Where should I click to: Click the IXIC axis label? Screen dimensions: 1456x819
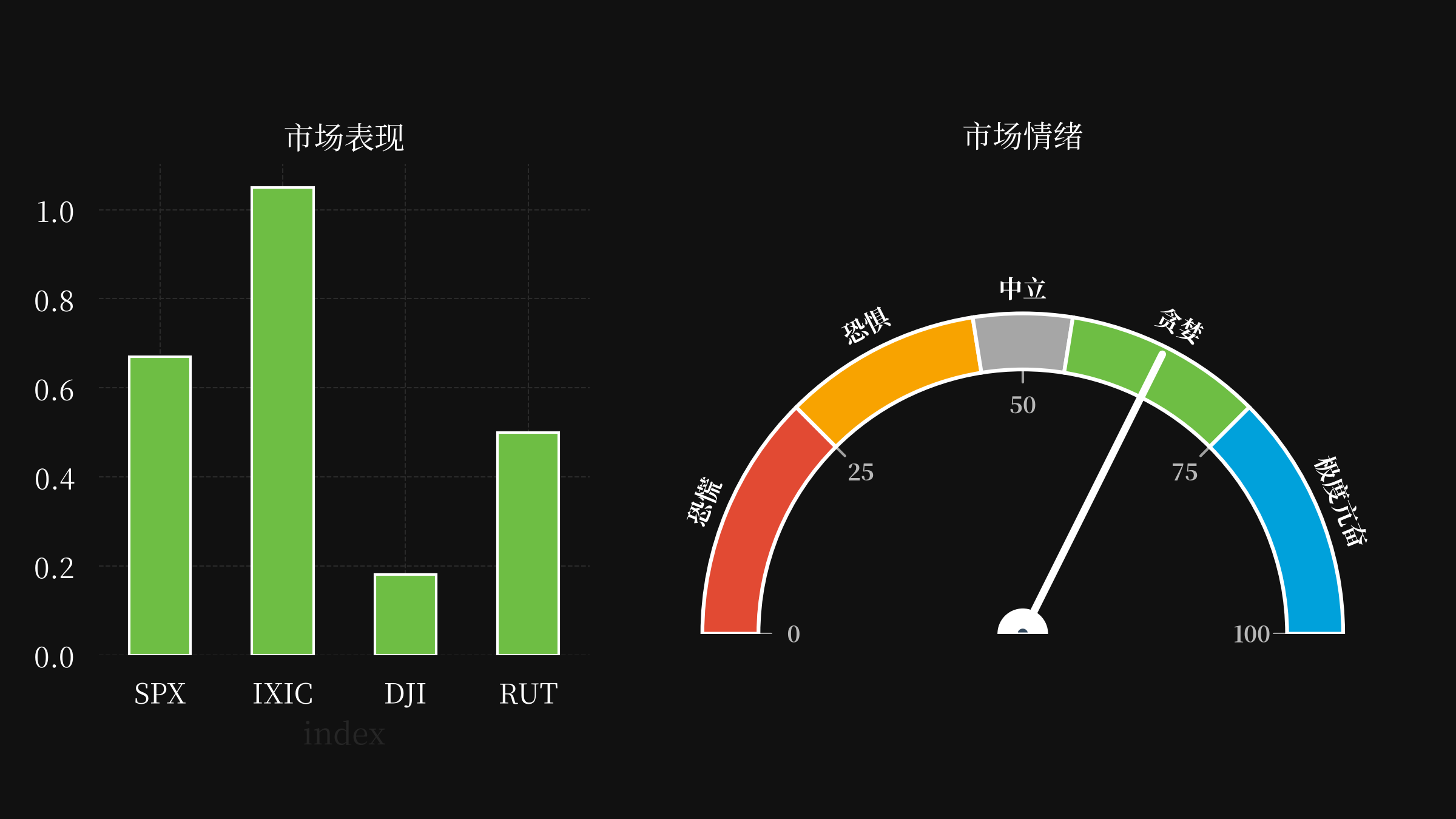pos(283,693)
